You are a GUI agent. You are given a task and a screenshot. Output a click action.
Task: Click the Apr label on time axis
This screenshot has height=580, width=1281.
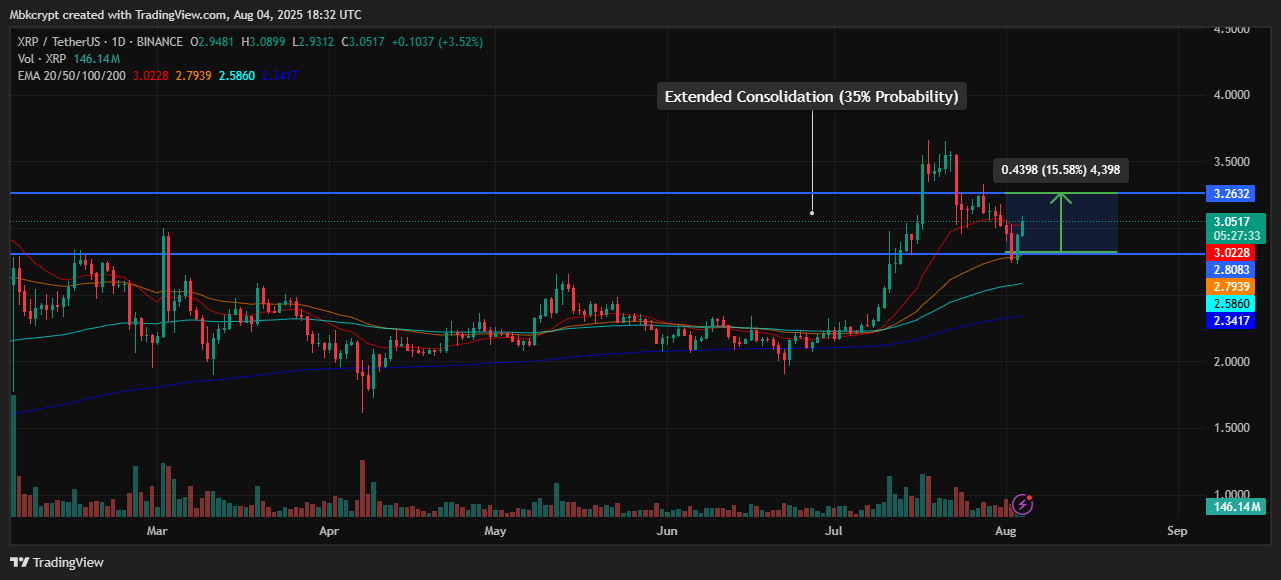(330, 531)
